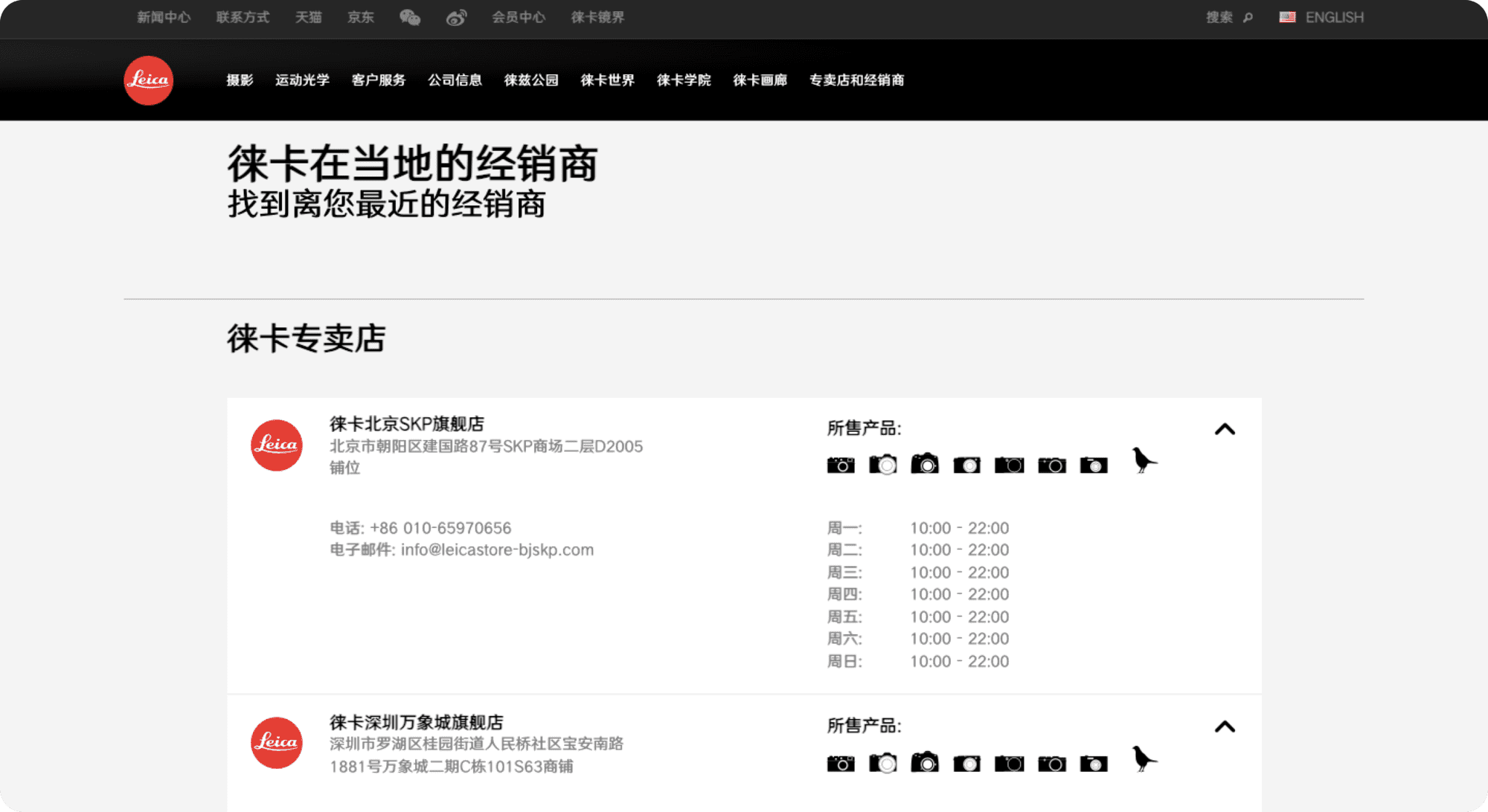
Task: Open the 徕卡镜界 link
Action: click(597, 17)
